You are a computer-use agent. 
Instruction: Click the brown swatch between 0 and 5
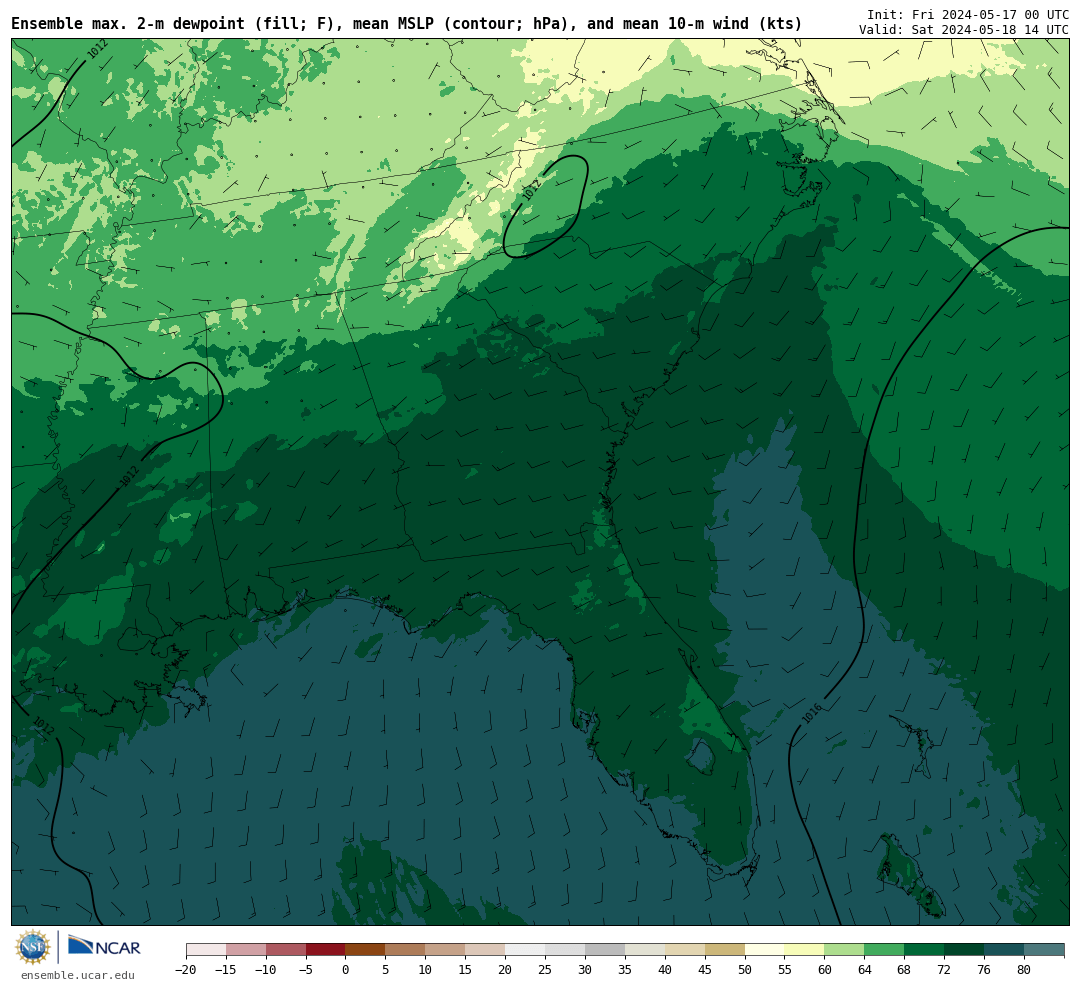pyautogui.click(x=365, y=950)
